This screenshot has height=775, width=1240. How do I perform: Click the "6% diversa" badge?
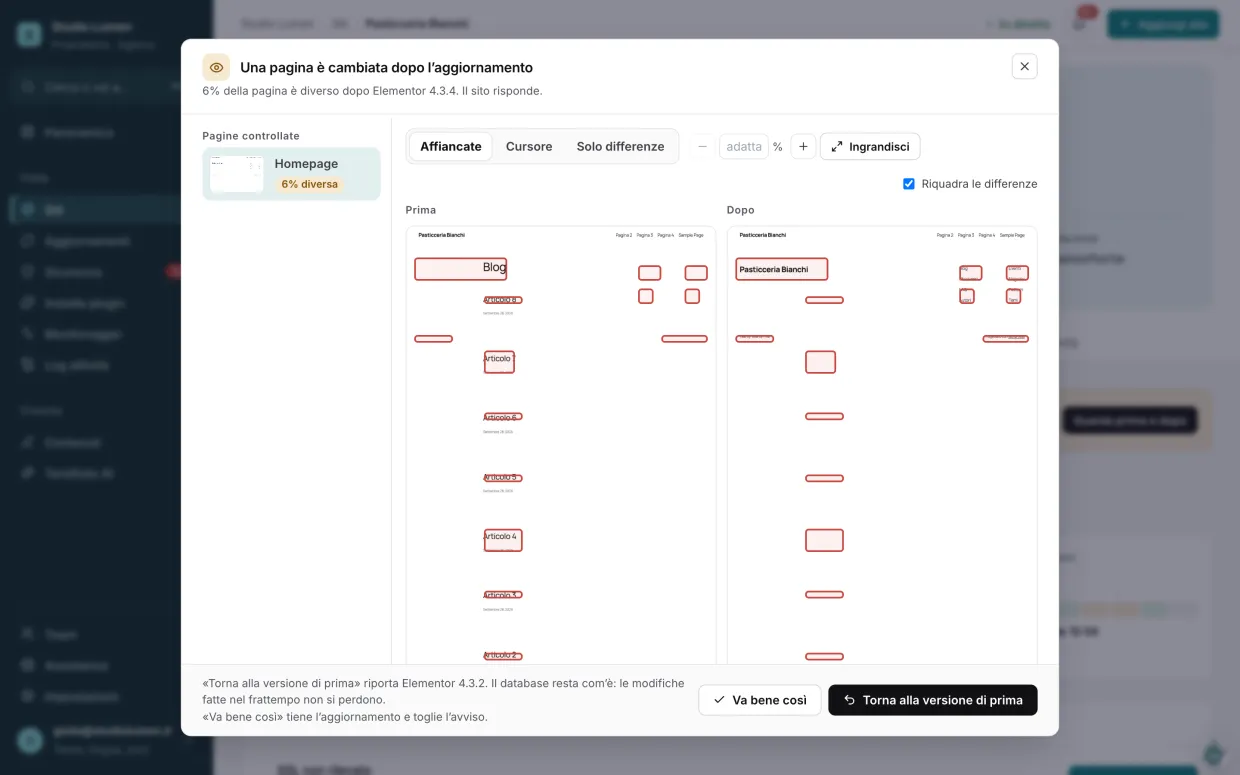pyautogui.click(x=310, y=184)
